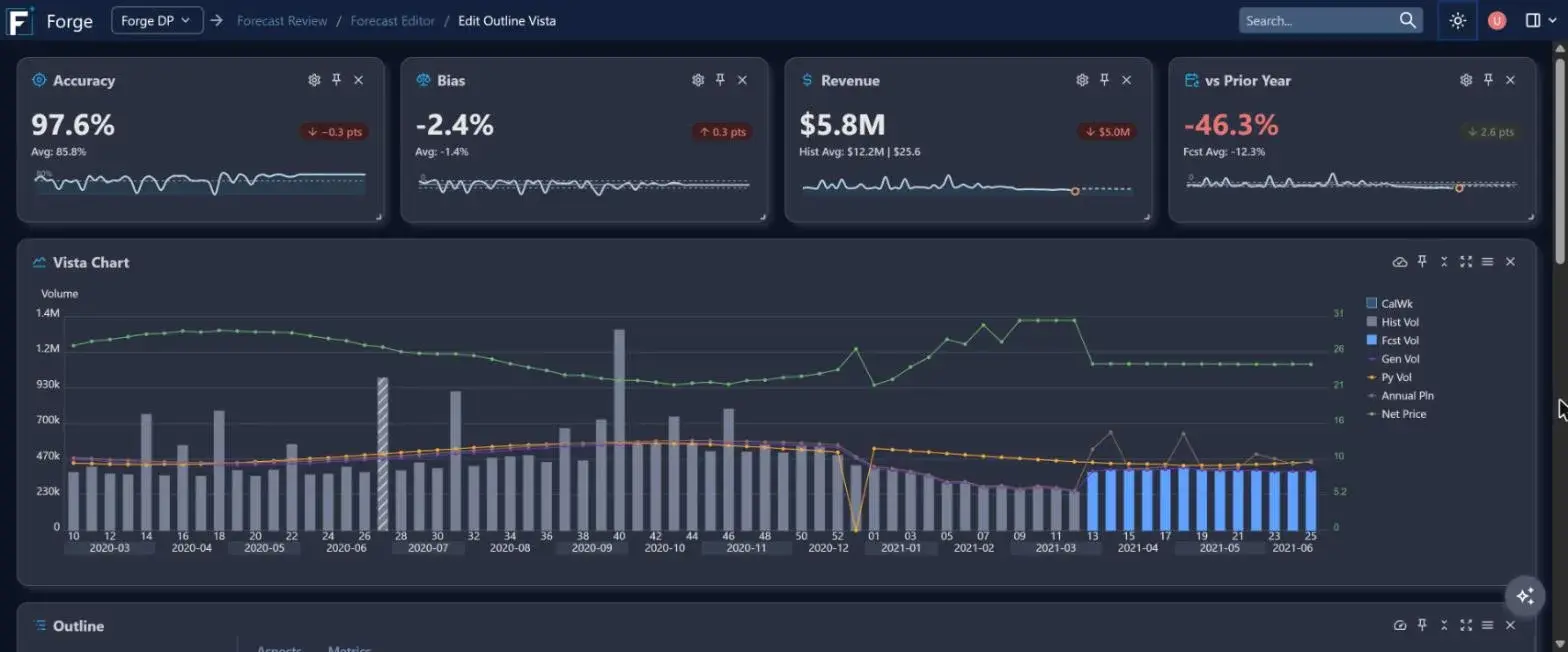Expand Vista Chart to fullscreen
This screenshot has height=652, width=1568.
(1466, 262)
